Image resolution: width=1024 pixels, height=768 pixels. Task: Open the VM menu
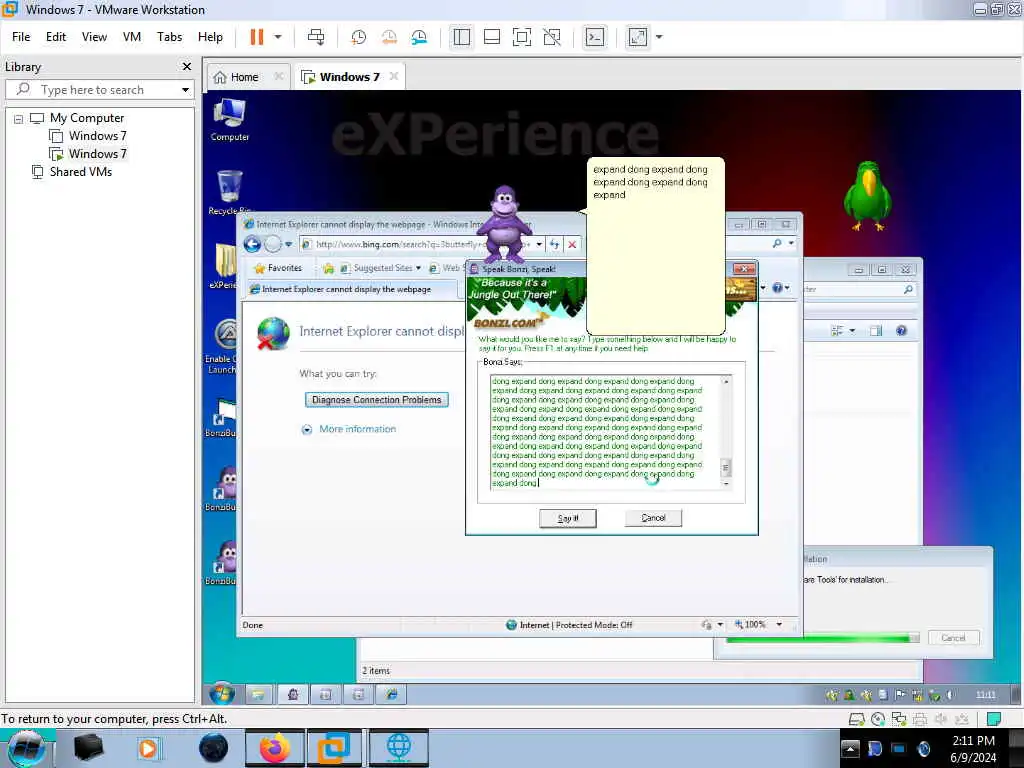(132, 37)
